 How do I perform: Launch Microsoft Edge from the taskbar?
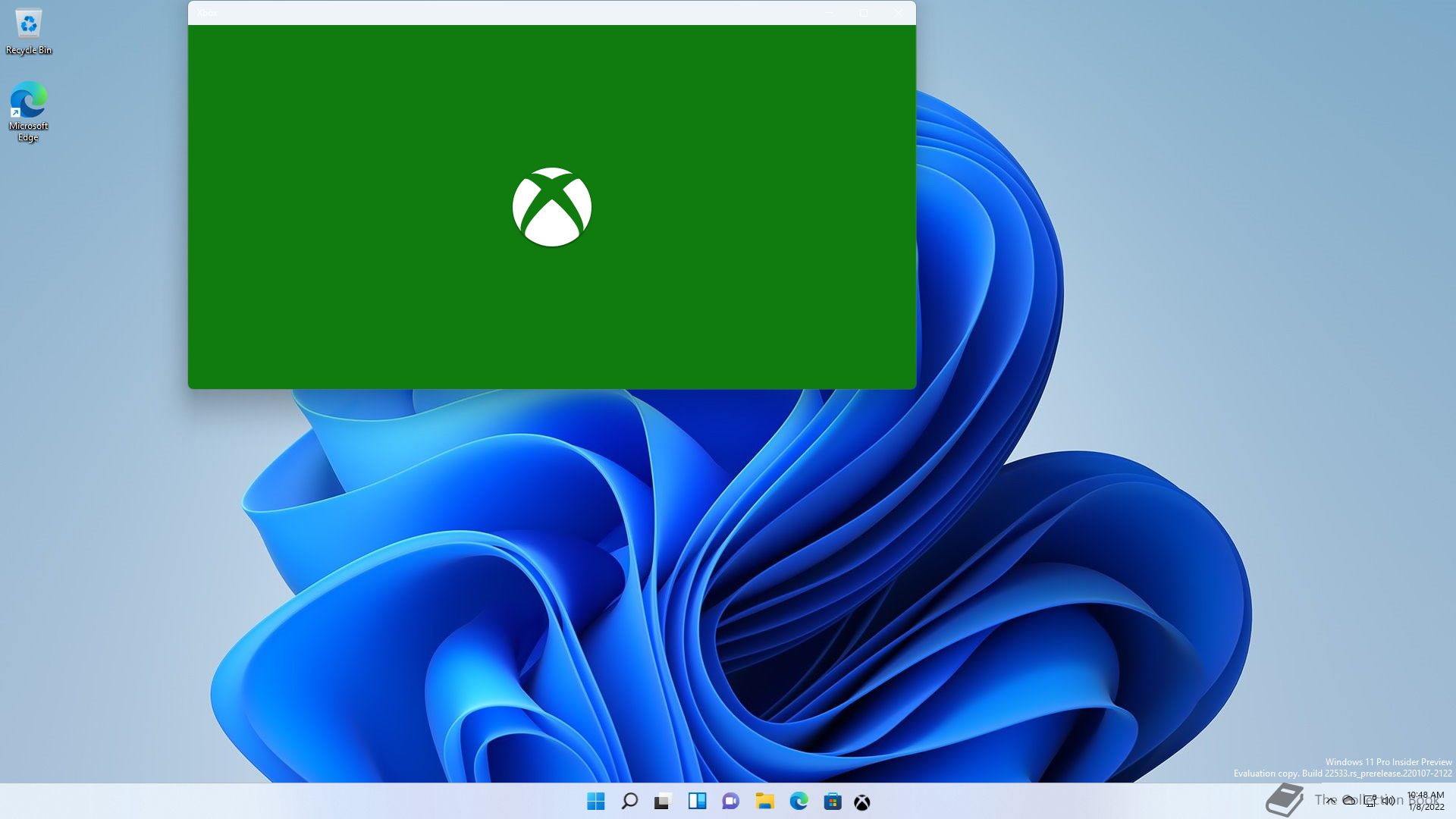click(x=799, y=802)
